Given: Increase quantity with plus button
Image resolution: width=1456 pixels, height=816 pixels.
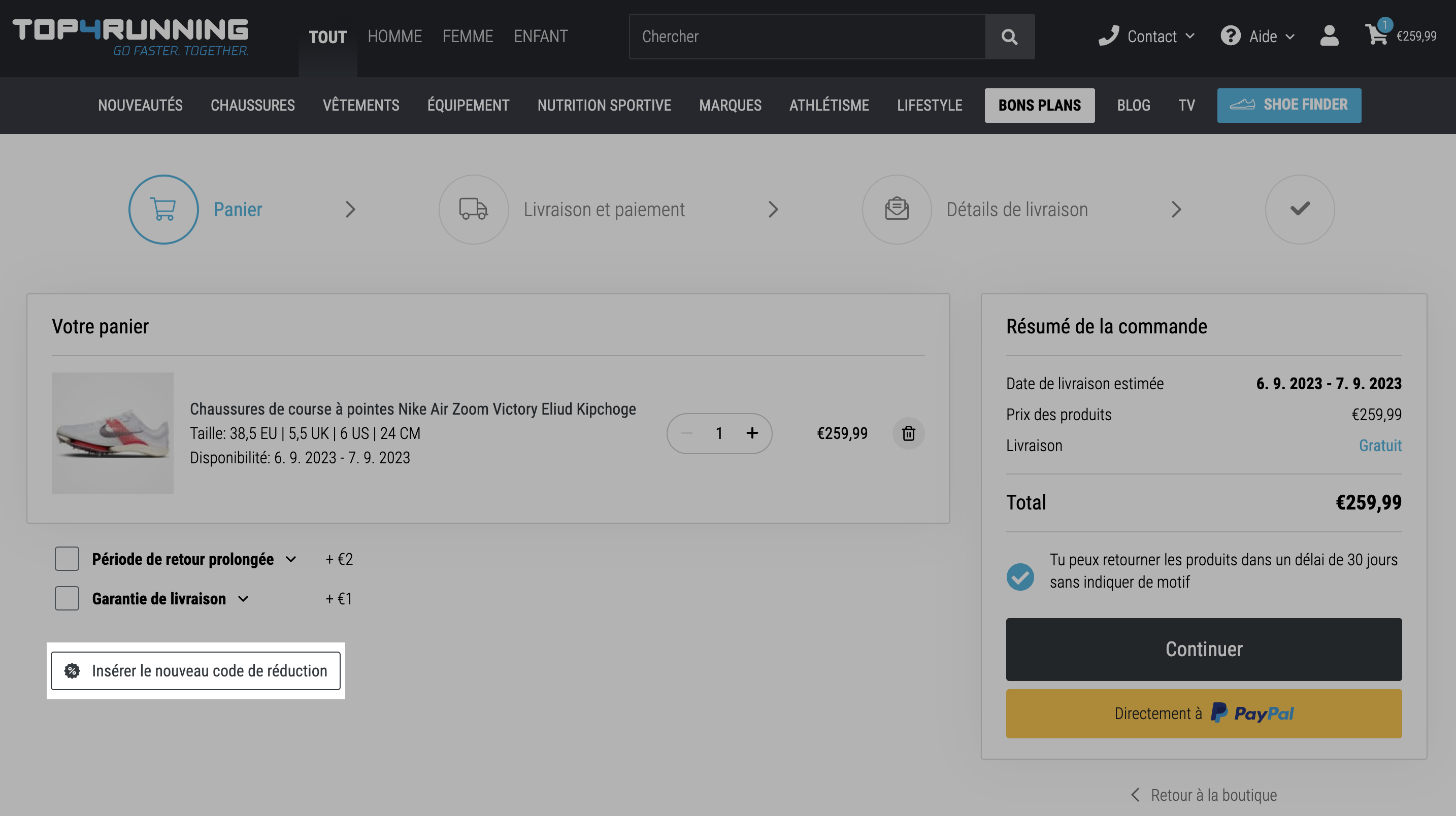Looking at the screenshot, I should pos(752,433).
